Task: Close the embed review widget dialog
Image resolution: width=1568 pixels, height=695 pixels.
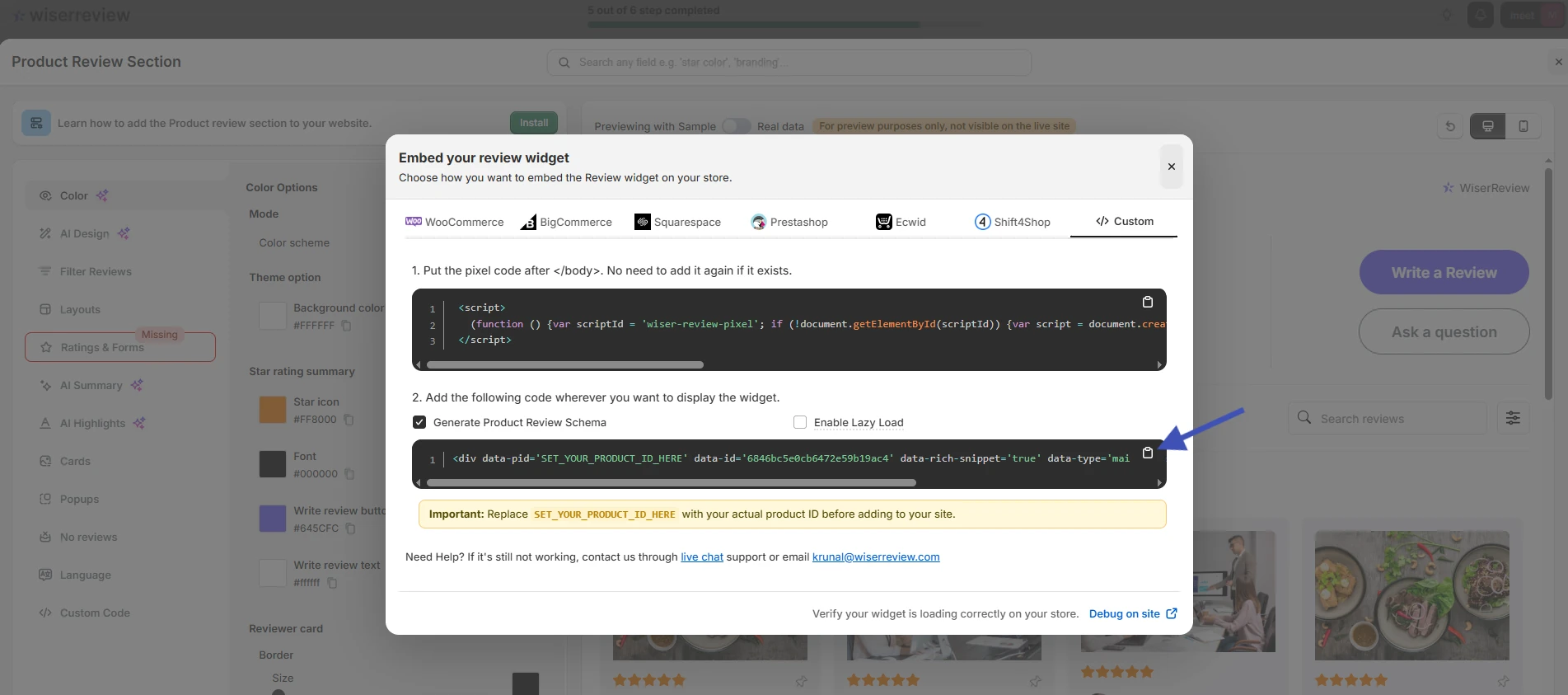Action: 1171,167
